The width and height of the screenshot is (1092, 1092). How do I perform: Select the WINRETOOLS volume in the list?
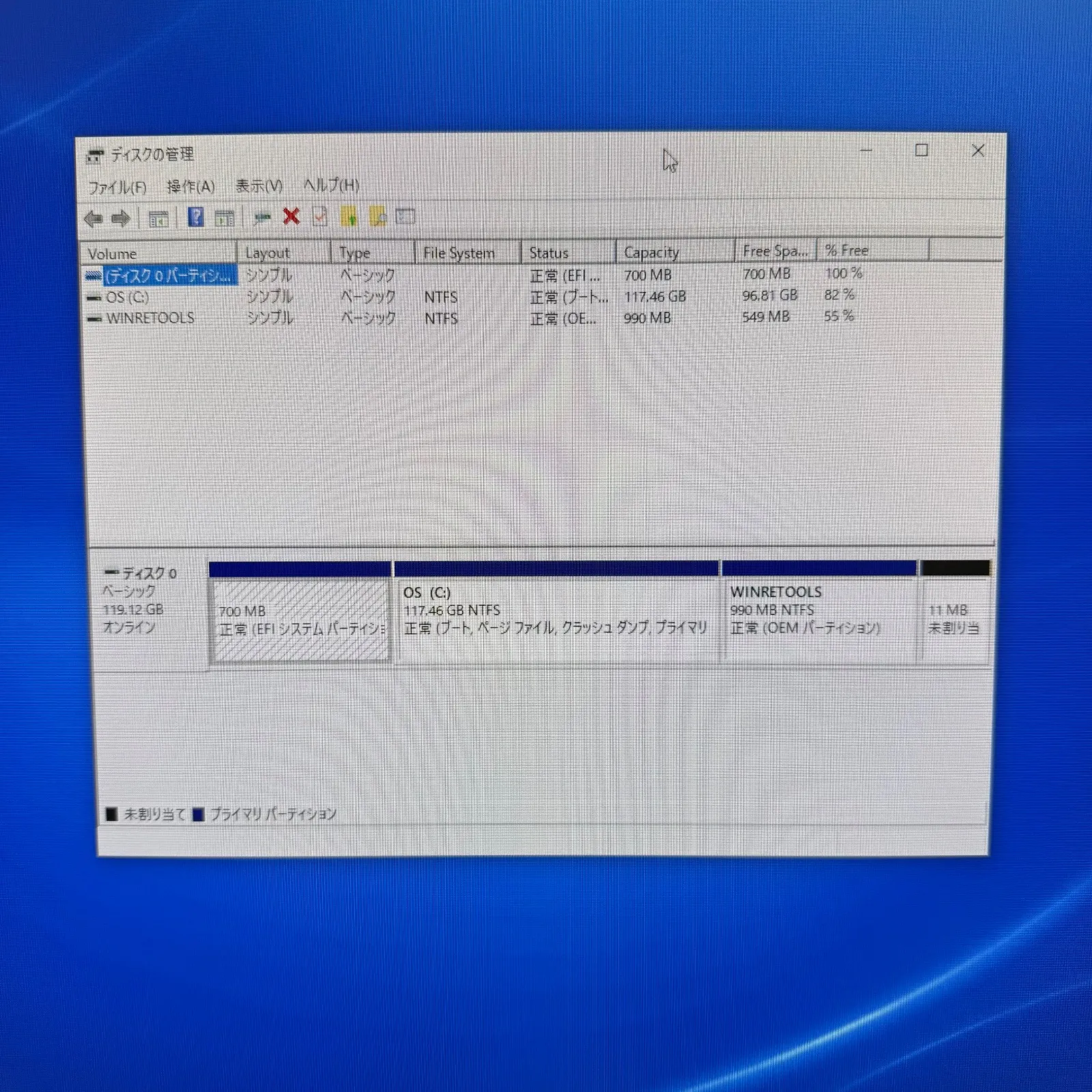click(150, 319)
